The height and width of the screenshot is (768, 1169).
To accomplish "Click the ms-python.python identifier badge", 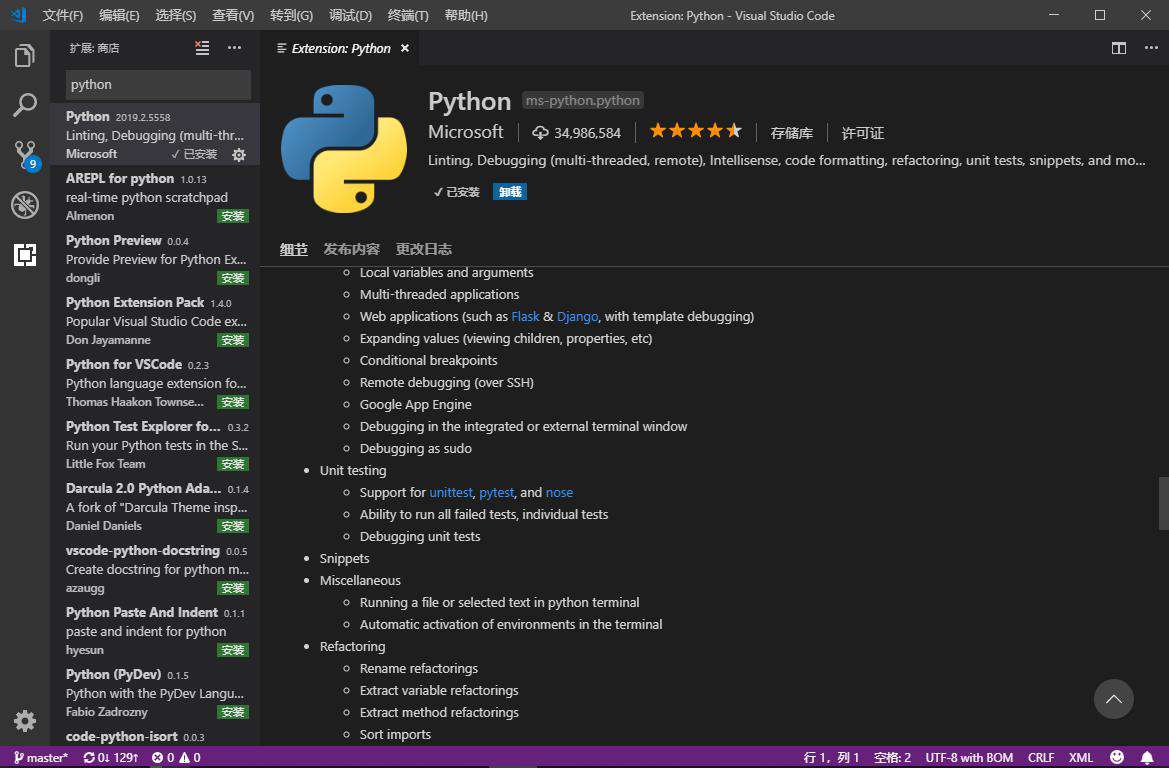I will (x=582, y=101).
